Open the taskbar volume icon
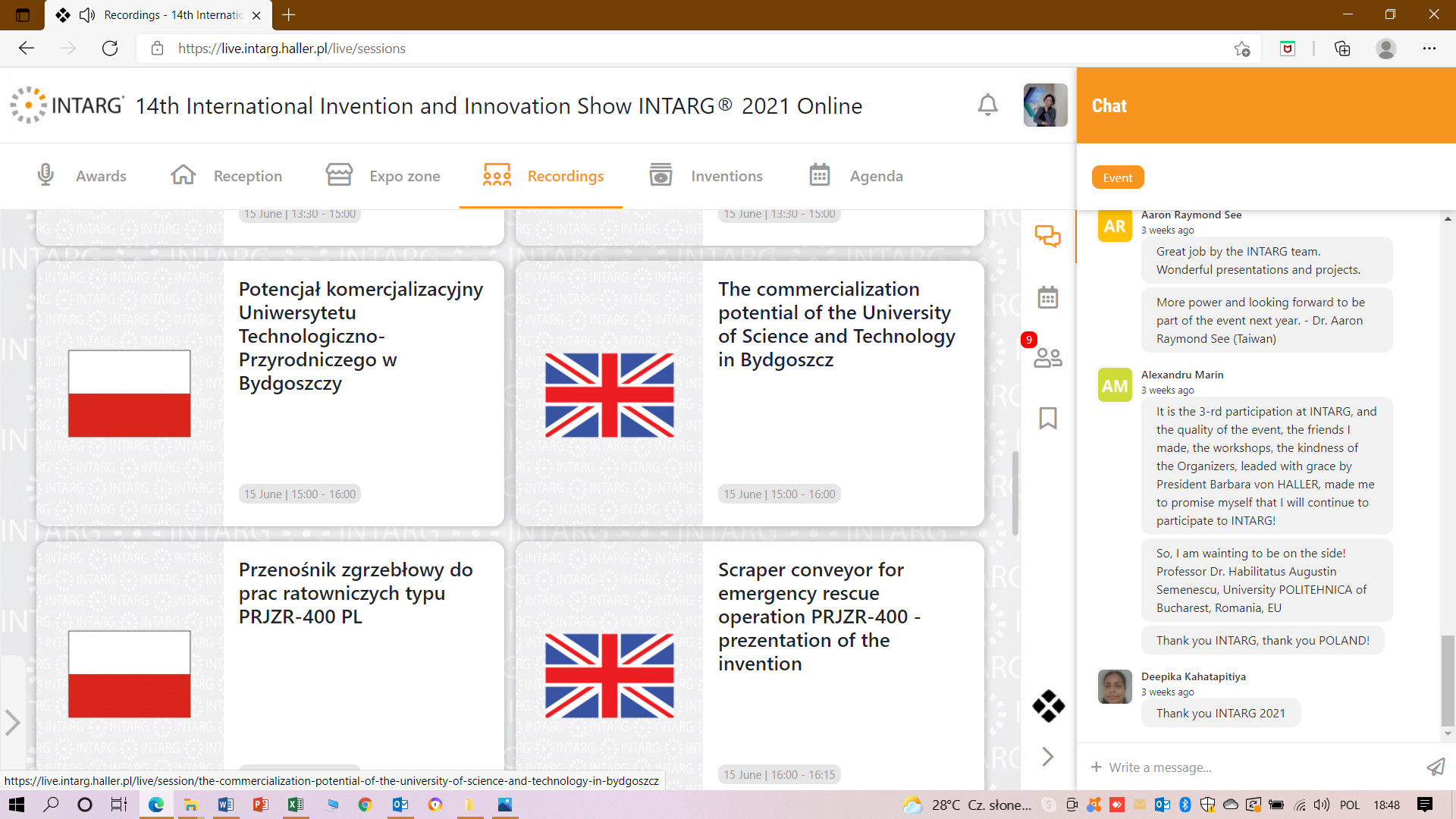Image resolution: width=1456 pixels, height=819 pixels. point(1322,805)
